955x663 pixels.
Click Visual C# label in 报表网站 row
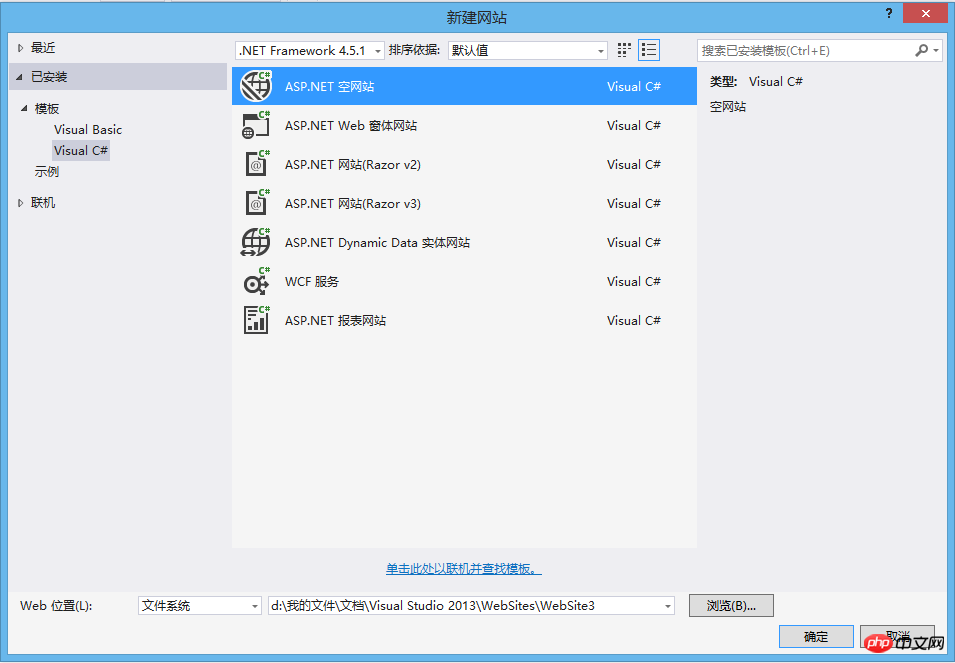[634, 320]
